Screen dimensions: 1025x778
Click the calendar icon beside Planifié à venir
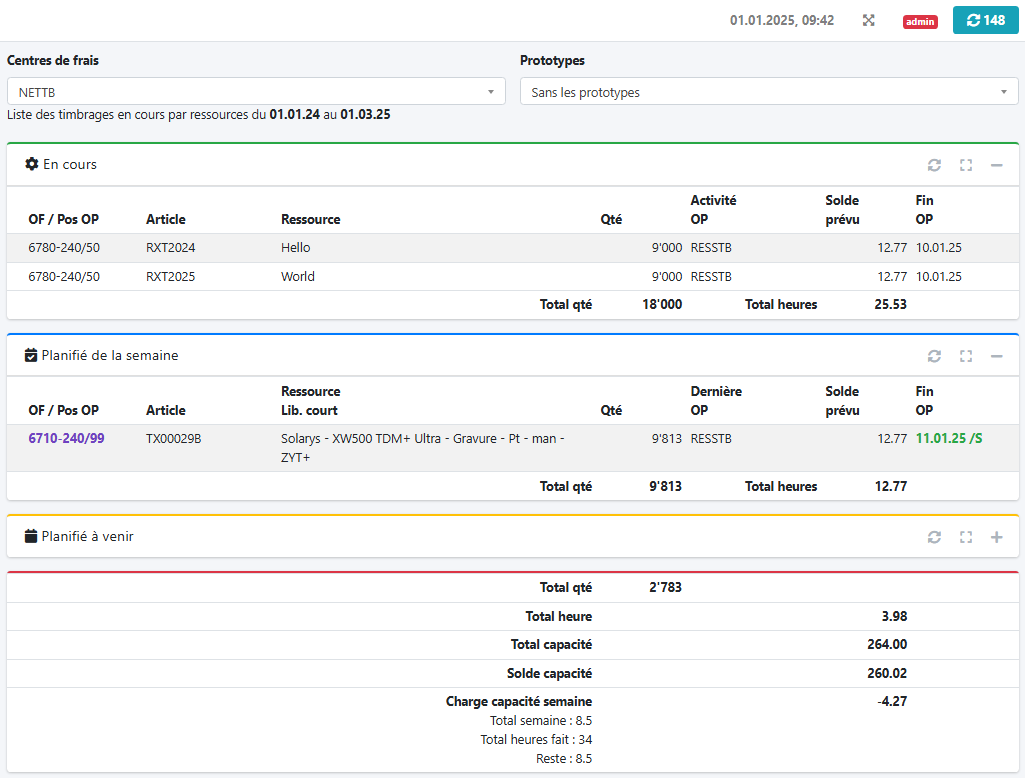pos(31,536)
